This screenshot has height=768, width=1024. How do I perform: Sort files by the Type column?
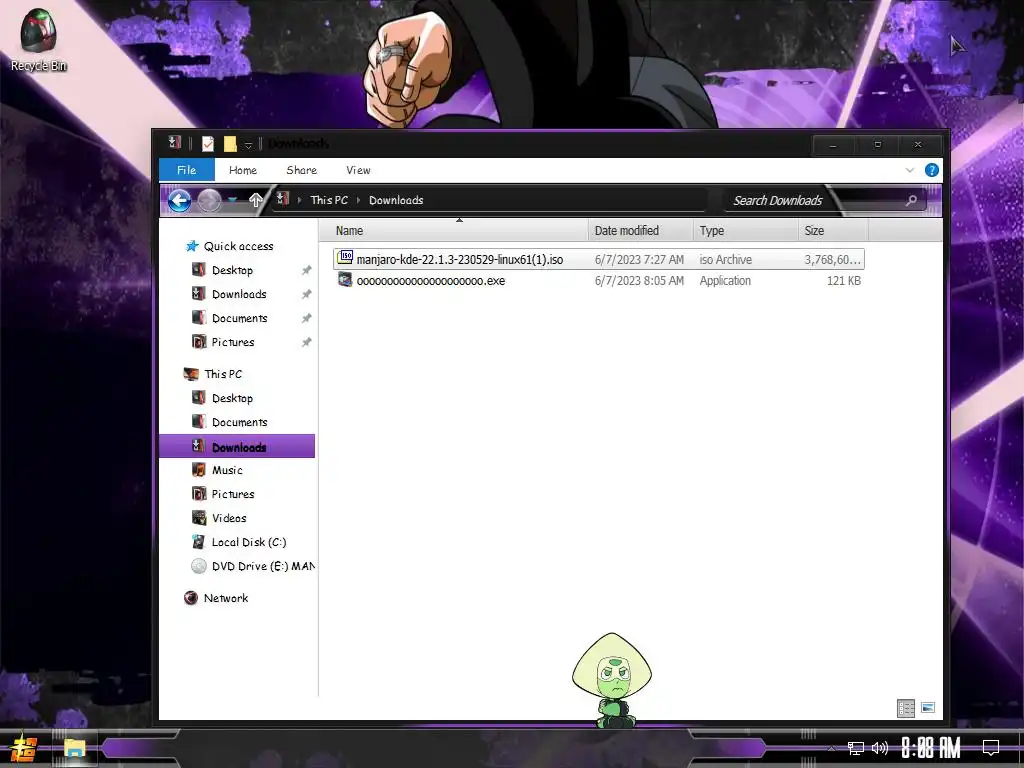pyautogui.click(x=746, y=231)
